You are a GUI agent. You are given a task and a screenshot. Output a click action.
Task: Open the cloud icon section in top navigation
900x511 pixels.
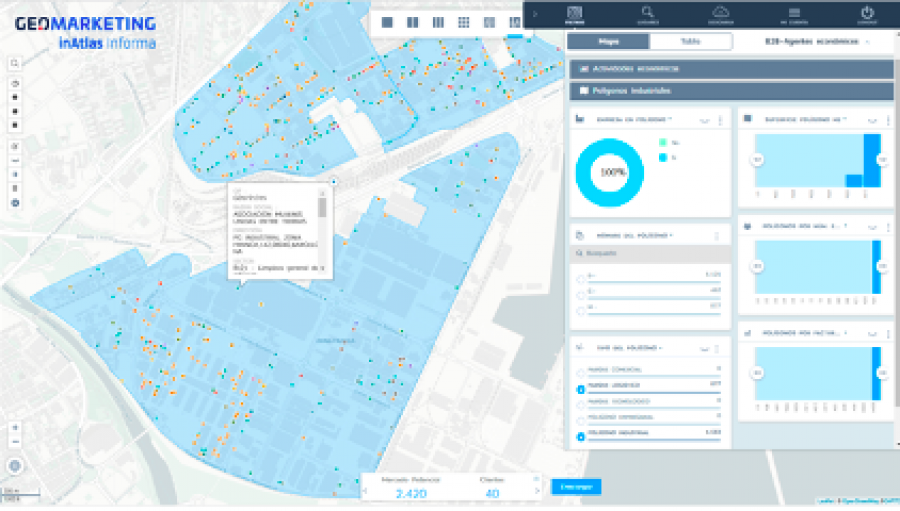[720, 14]
